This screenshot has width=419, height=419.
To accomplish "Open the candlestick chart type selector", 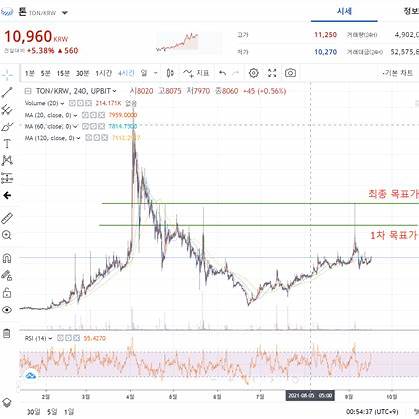I will click(170, 73).
